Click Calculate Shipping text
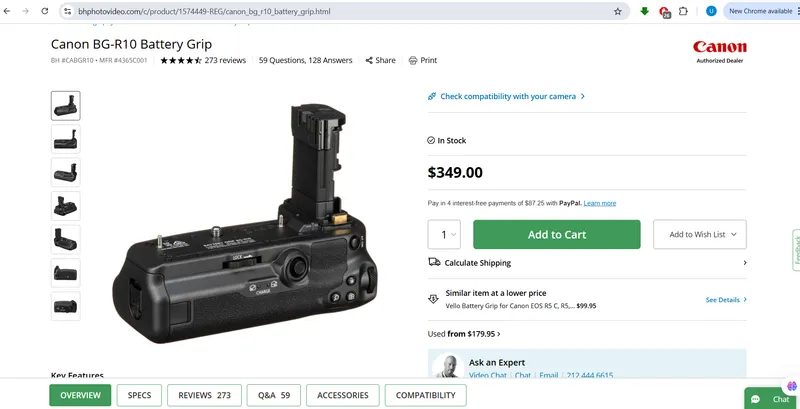The height and width of the screenshot is (409, 800). click(478, 263)
